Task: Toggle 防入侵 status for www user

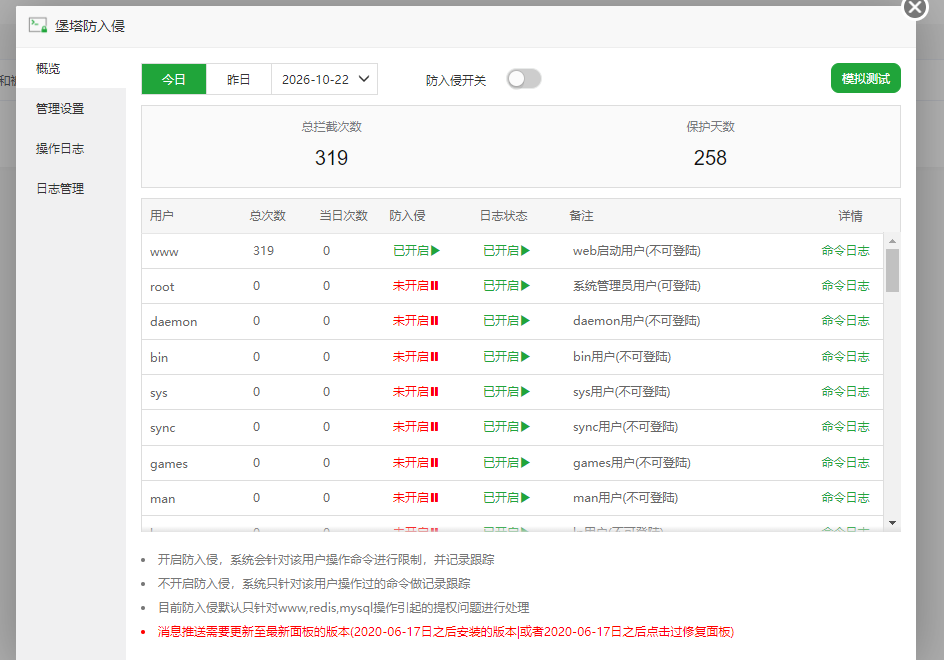Action: (x=417, y=251)
